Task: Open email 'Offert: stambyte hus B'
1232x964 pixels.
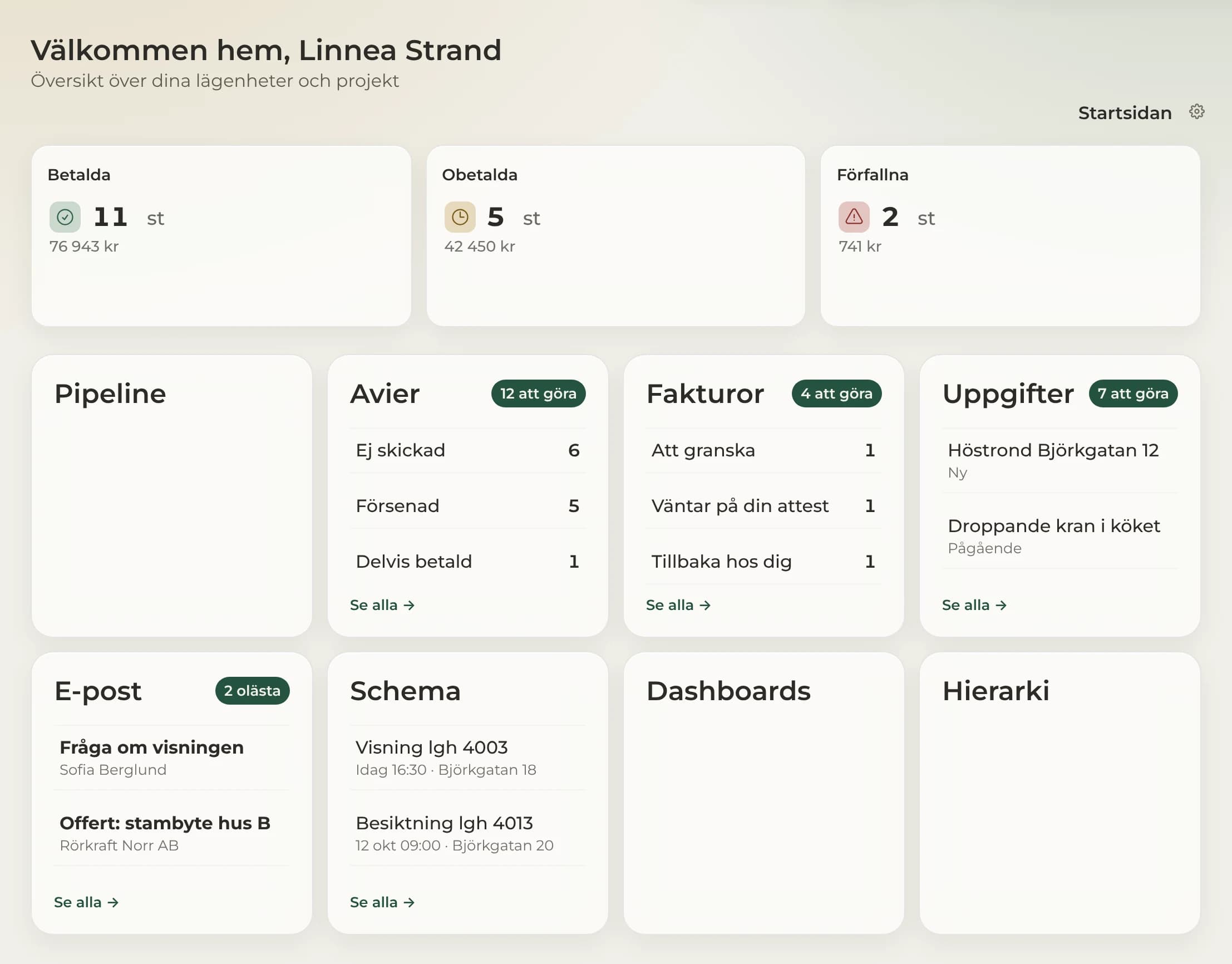Action: (171, 833)
